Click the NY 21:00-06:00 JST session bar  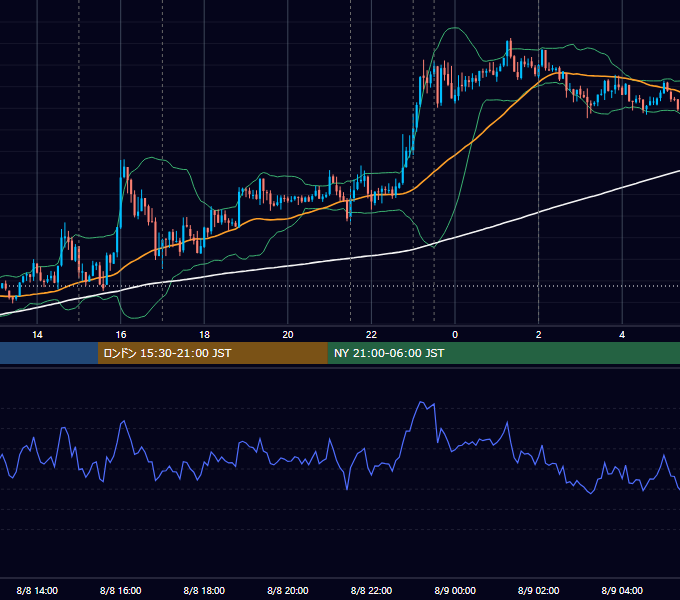coord(503,353)
